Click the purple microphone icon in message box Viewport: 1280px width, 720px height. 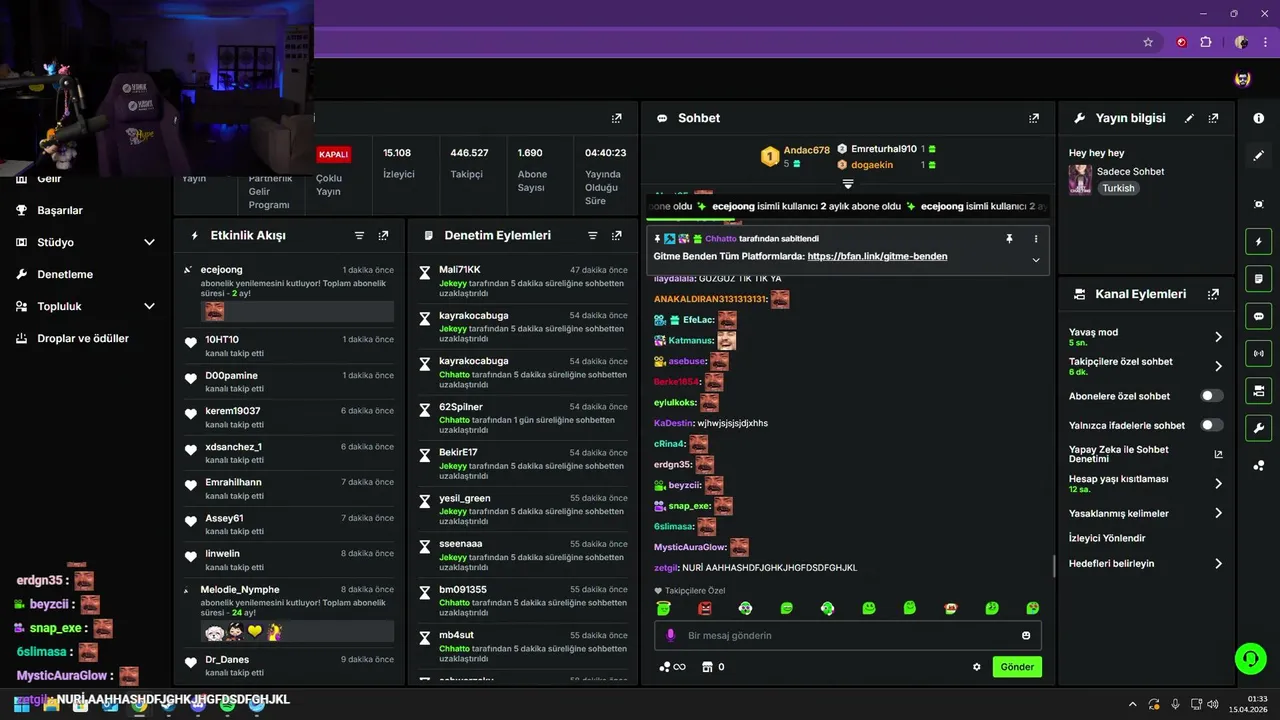[x=670, y=636]
